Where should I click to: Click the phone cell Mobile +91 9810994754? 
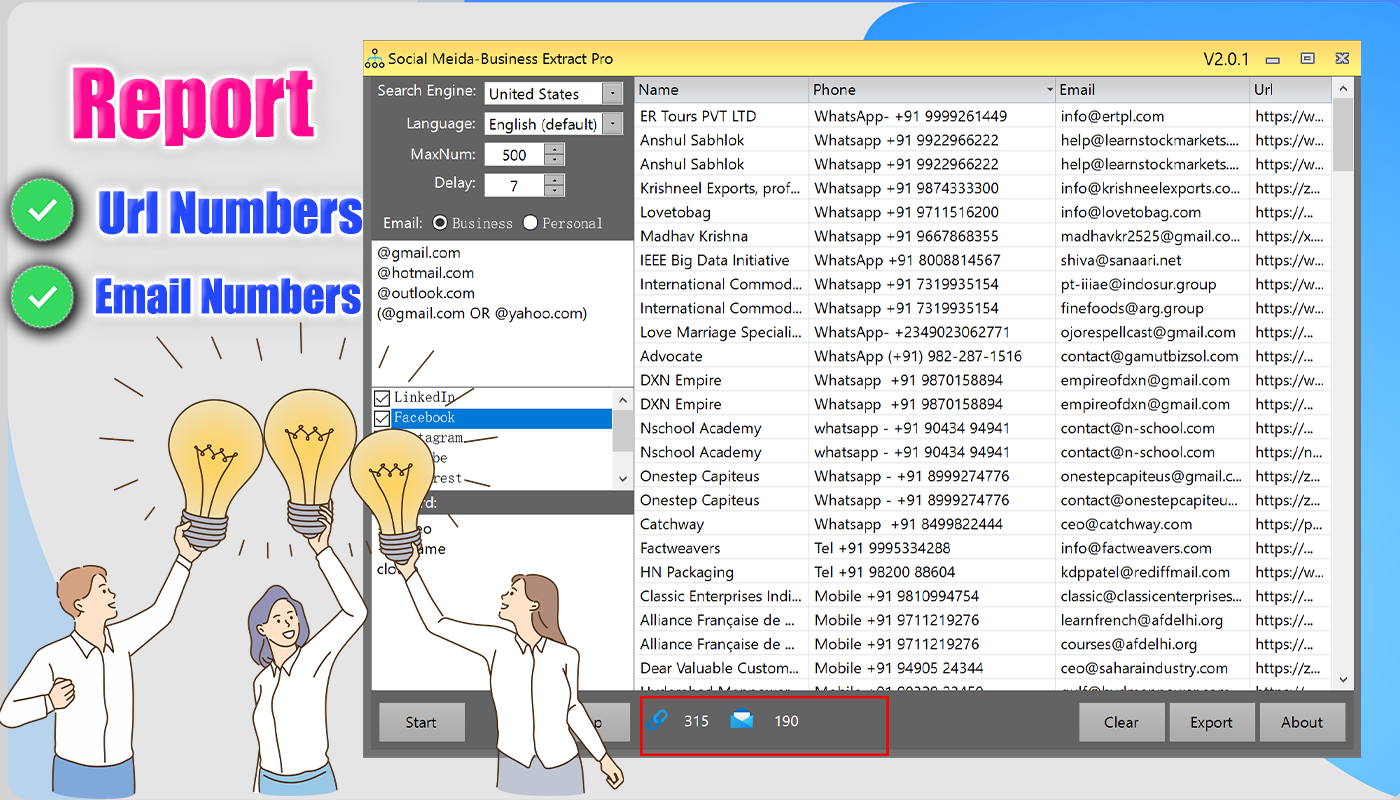[x=932, y=596]
